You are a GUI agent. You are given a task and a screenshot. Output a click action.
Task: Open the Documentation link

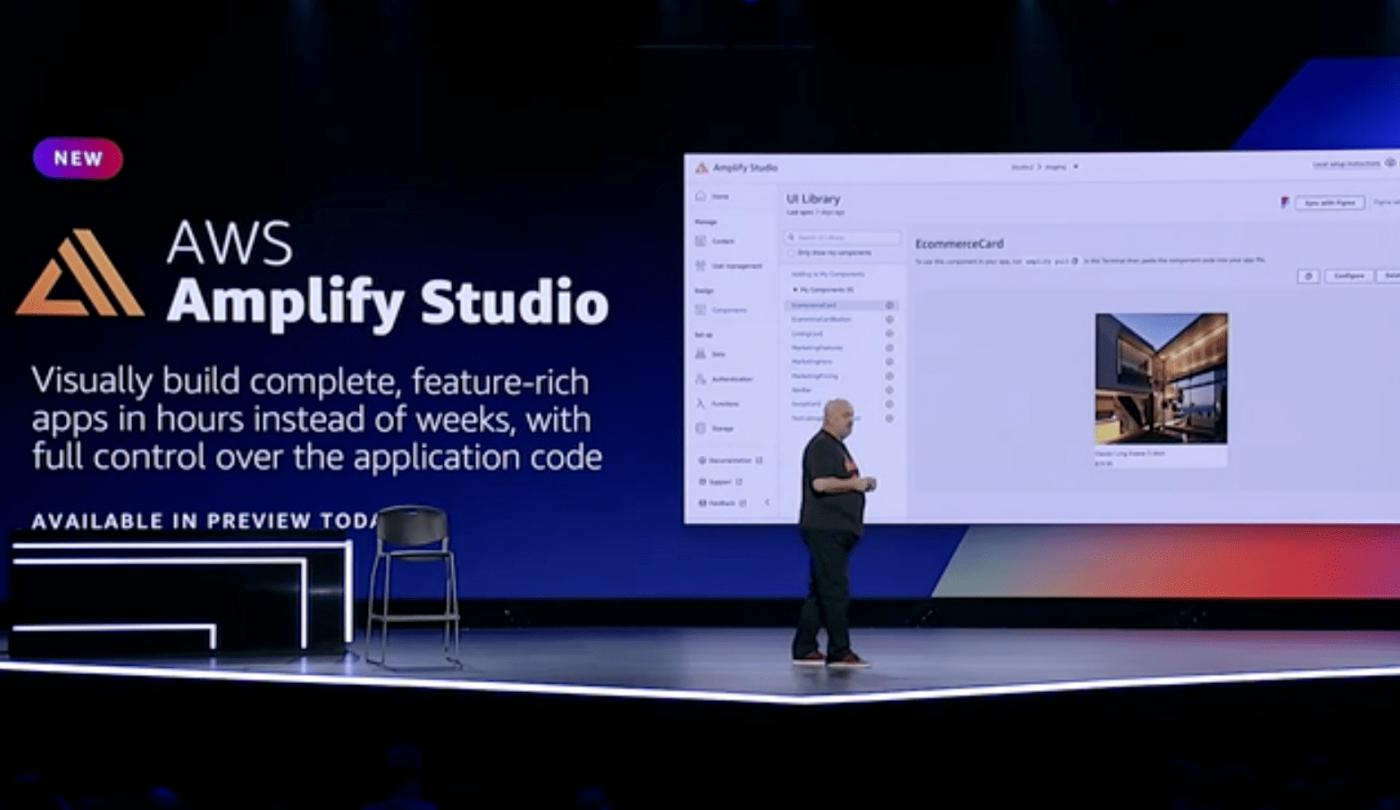pyautogui.click(x=730, y=460)
